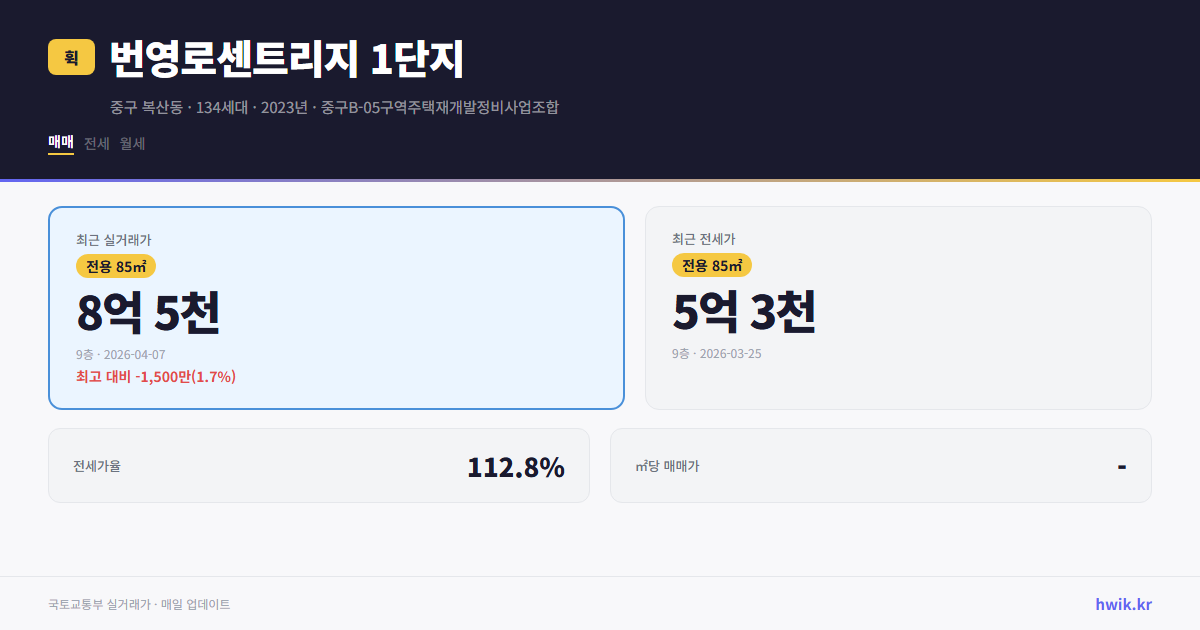Click the 전용 85㎡ badge on sale card
This screenshot has width=1200, height=630.
pyautogui.click(x=114, y=266)
